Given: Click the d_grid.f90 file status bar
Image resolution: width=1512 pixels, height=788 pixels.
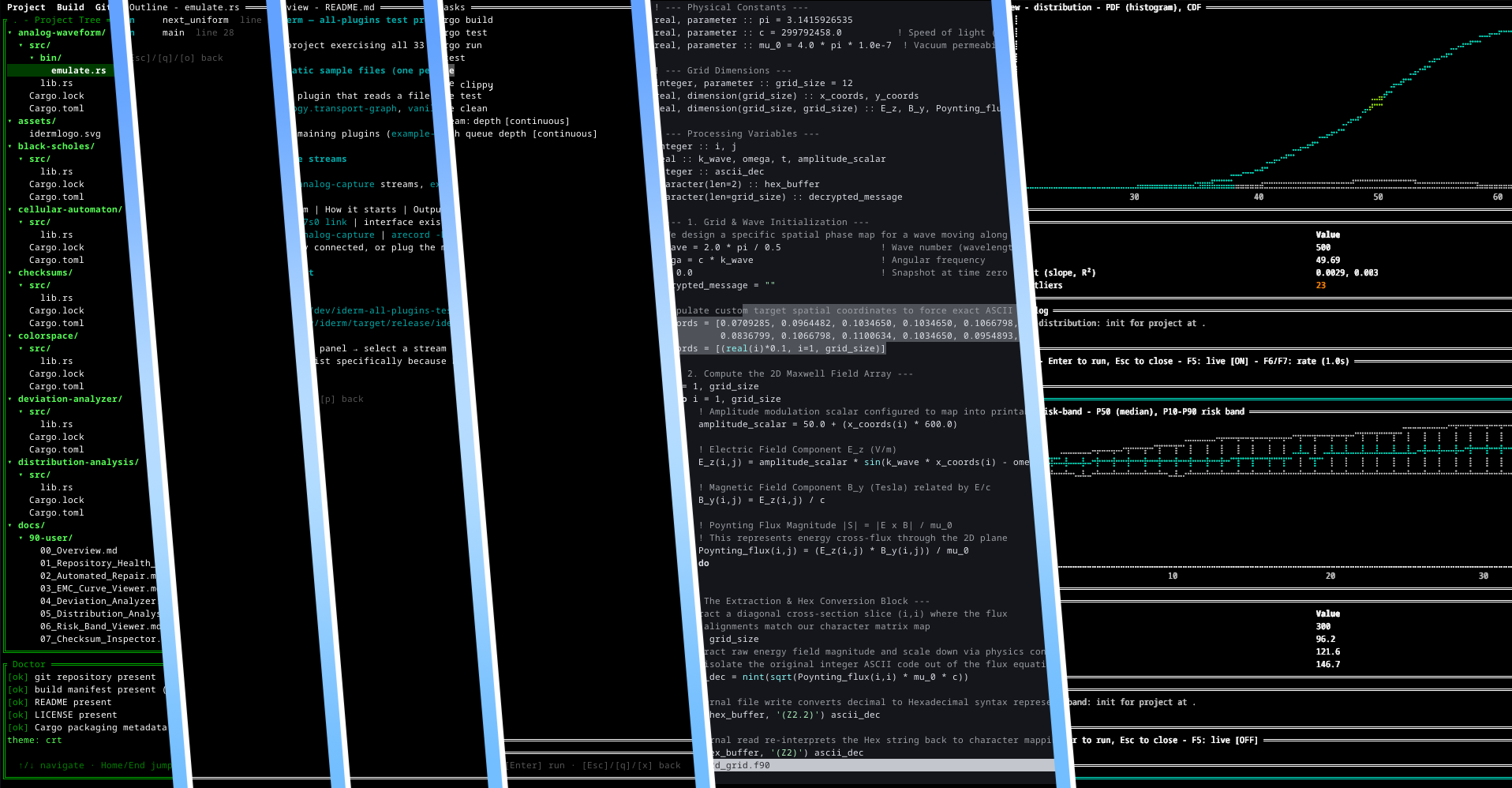Looking at the screenshot, I should click(x=884, y=765).
